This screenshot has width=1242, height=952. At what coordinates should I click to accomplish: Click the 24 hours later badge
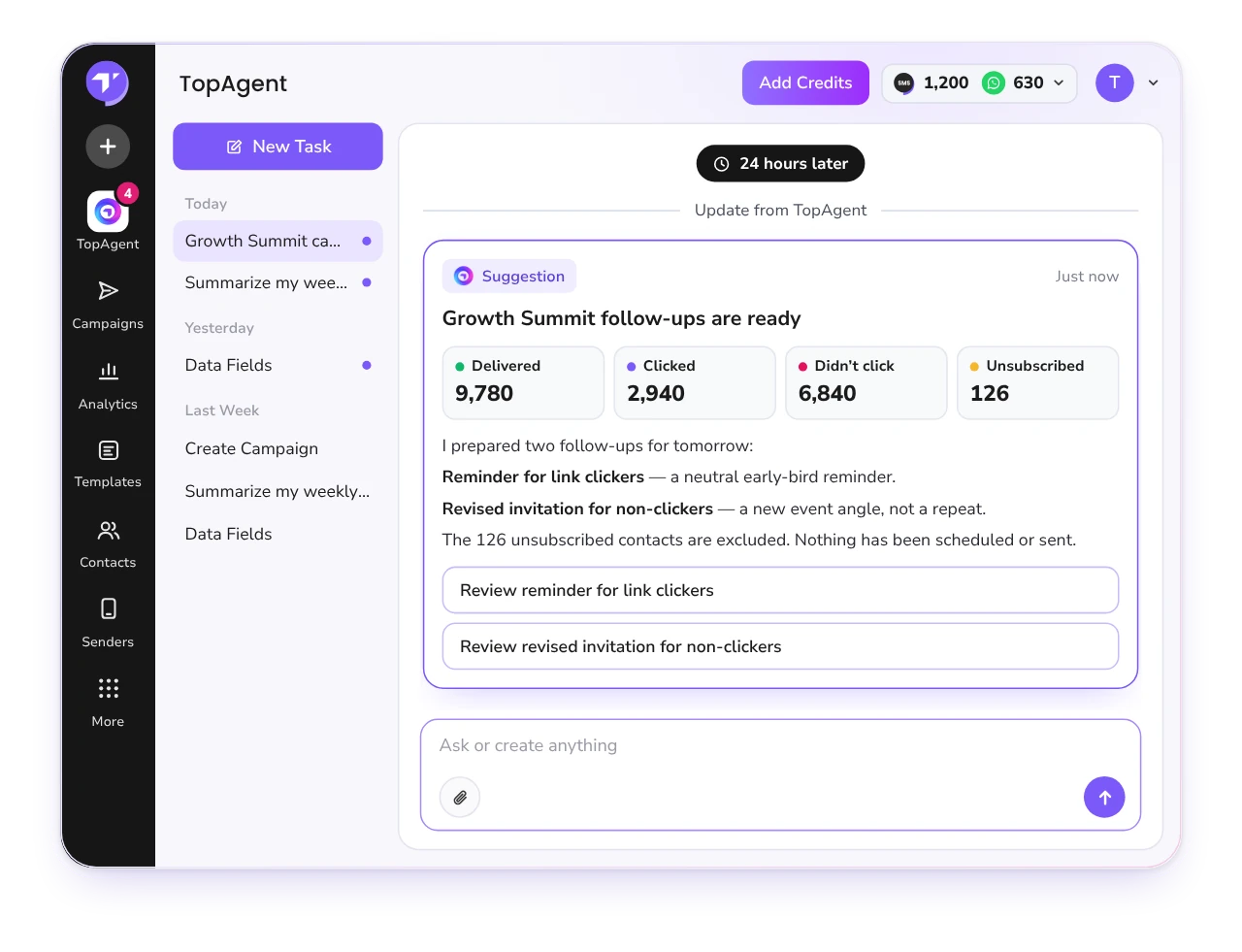tap(780, 163)
